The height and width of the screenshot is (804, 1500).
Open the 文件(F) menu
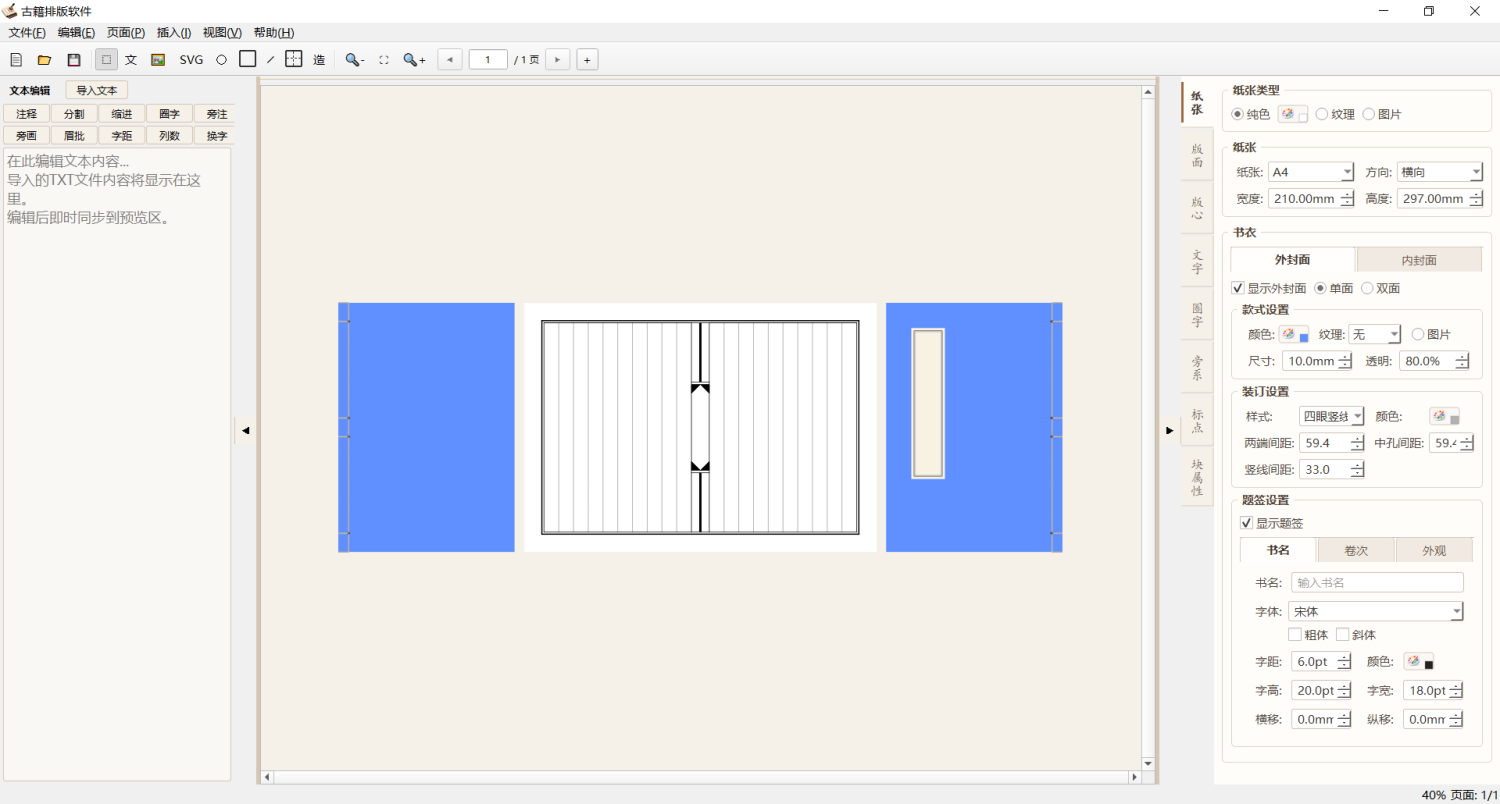coord(27,33)
